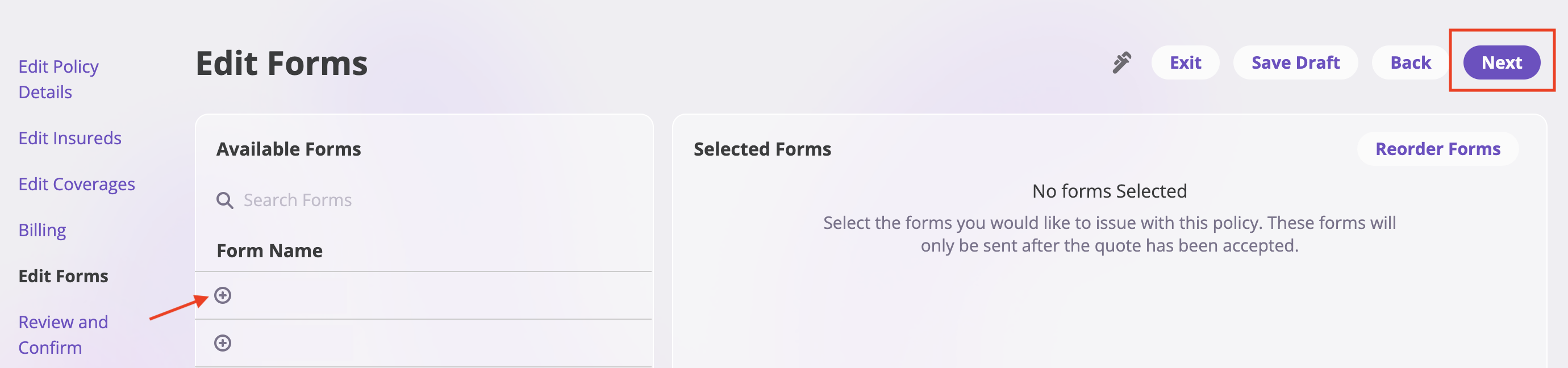
Task: Navigate to Review and Confirm
Action: coord(62,334)
